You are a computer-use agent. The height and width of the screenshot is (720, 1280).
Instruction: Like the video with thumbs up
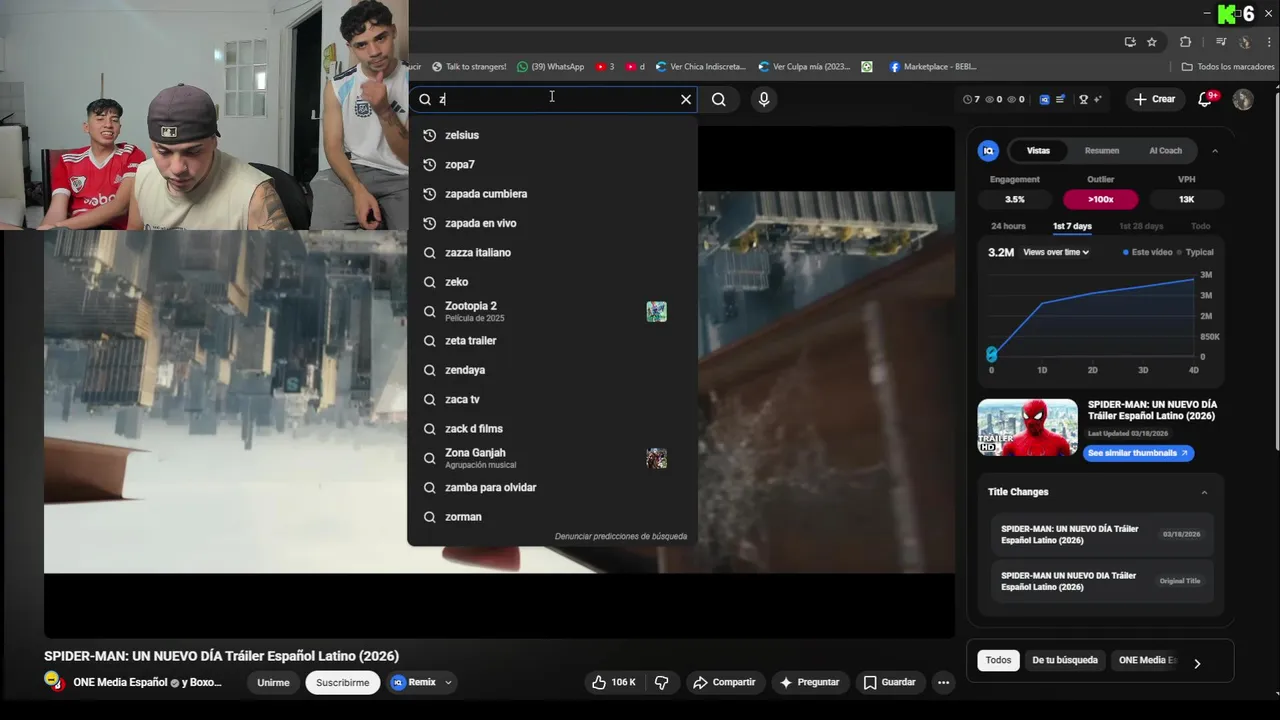point(613,682)
